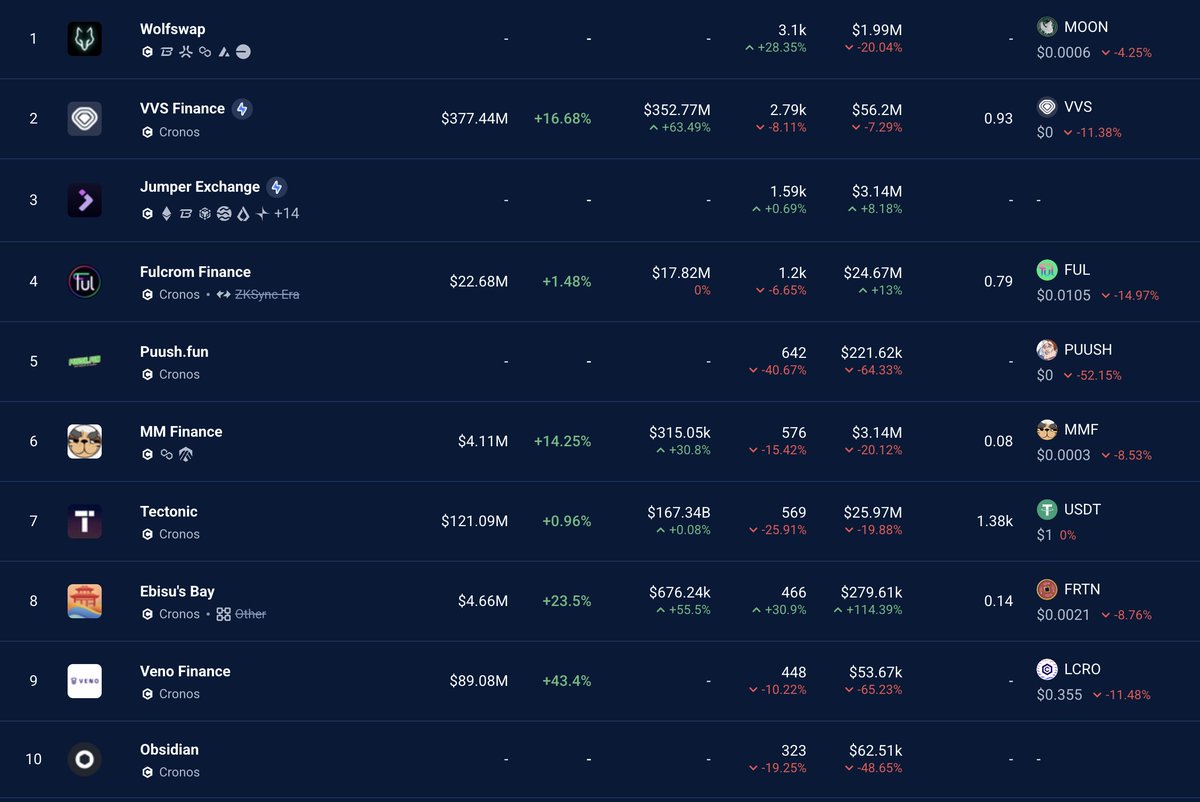Click the Ethereum diamond icon under Jumper Exchange
The image size is (1200, 802).
coord(166,214)
